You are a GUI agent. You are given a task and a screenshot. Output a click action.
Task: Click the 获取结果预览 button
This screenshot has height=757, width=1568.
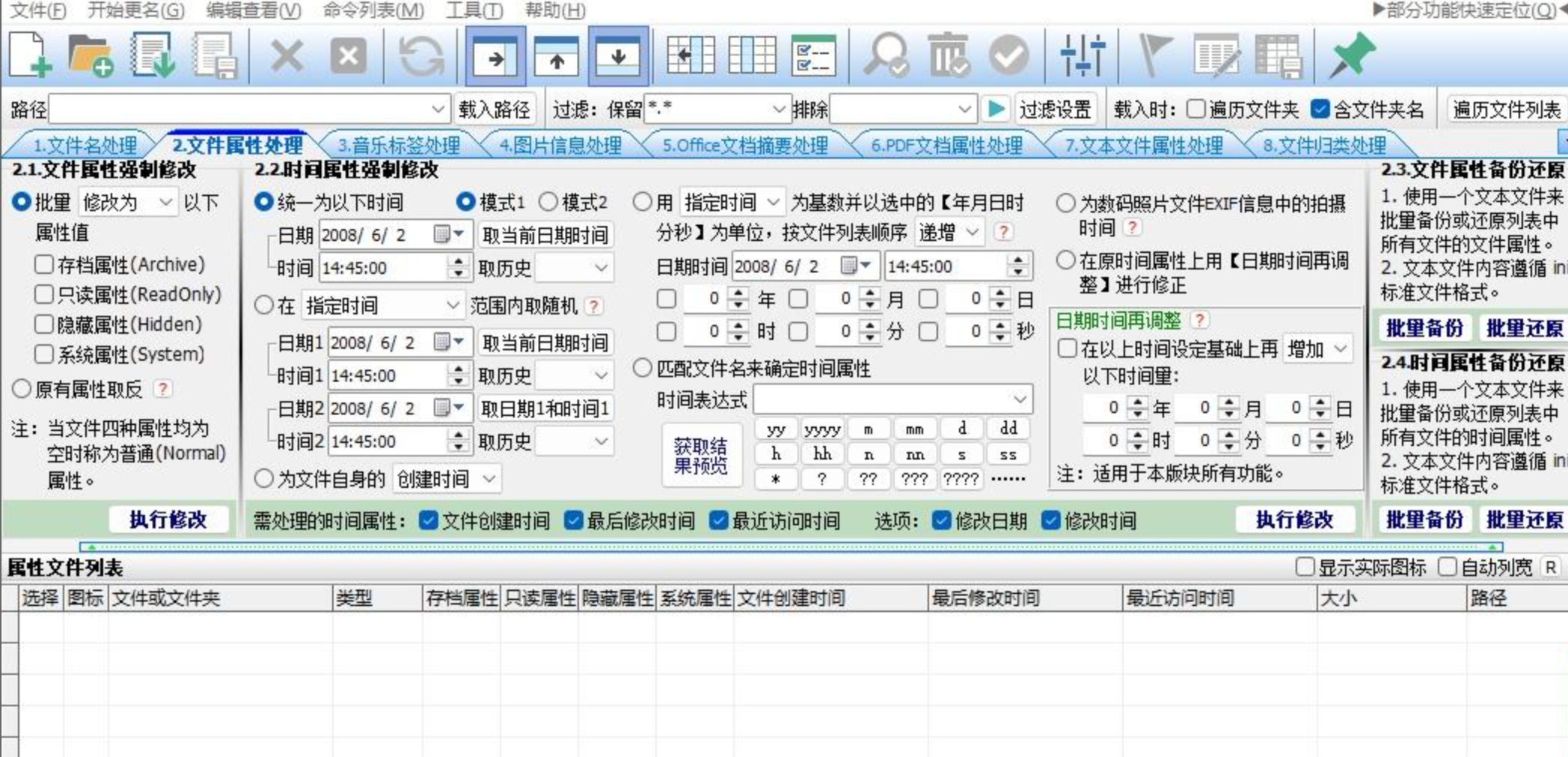[700, 456]
